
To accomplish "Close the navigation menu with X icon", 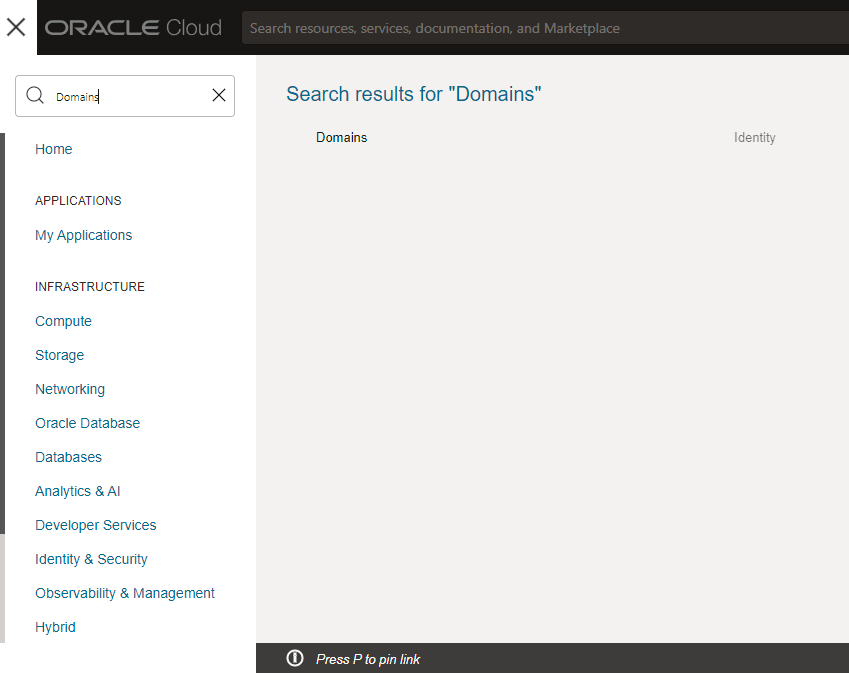I will 16,27.
